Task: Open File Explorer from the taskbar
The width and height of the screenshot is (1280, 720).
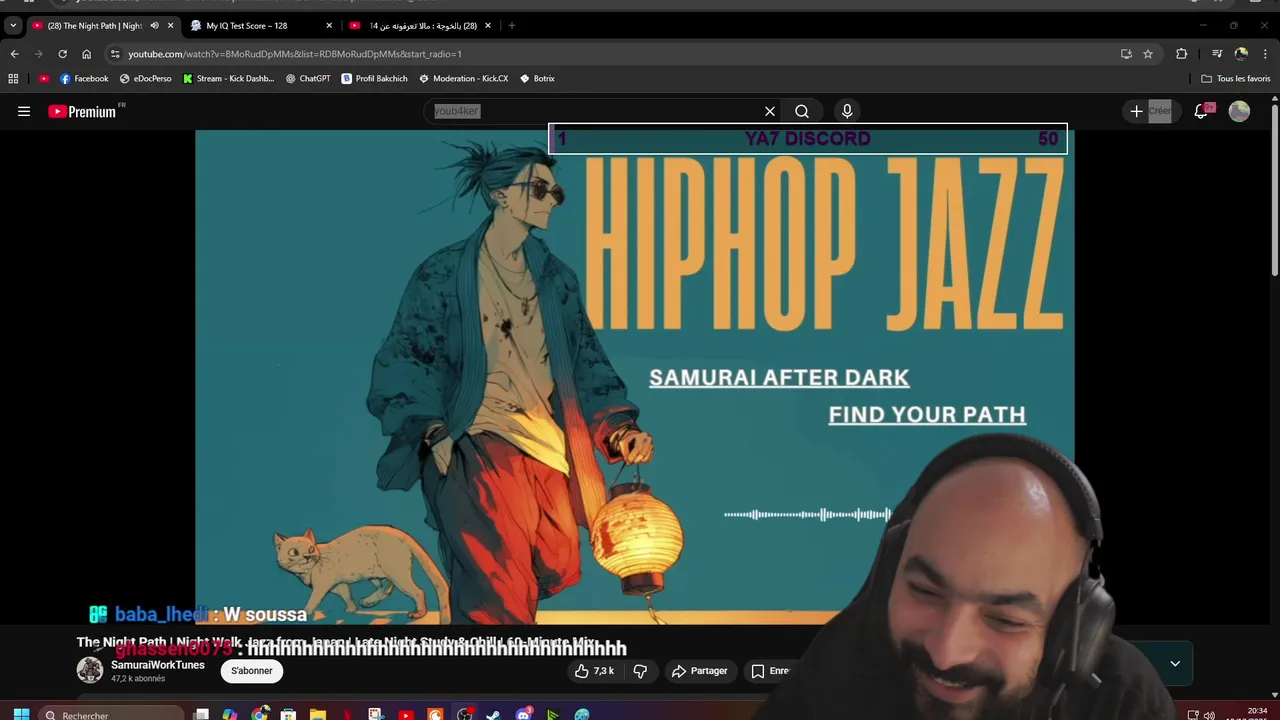Action: 318,714
